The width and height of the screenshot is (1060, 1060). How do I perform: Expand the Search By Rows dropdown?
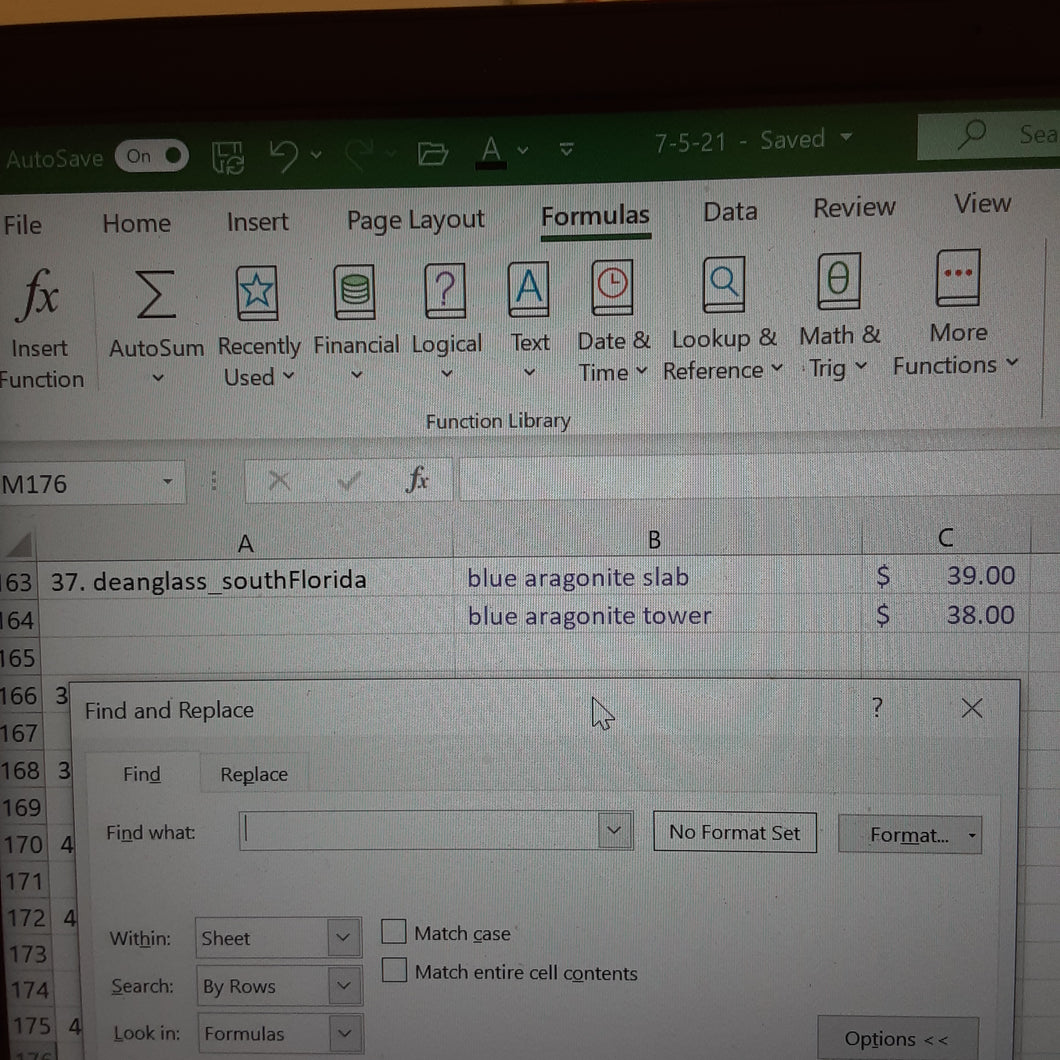click(279, 986)
